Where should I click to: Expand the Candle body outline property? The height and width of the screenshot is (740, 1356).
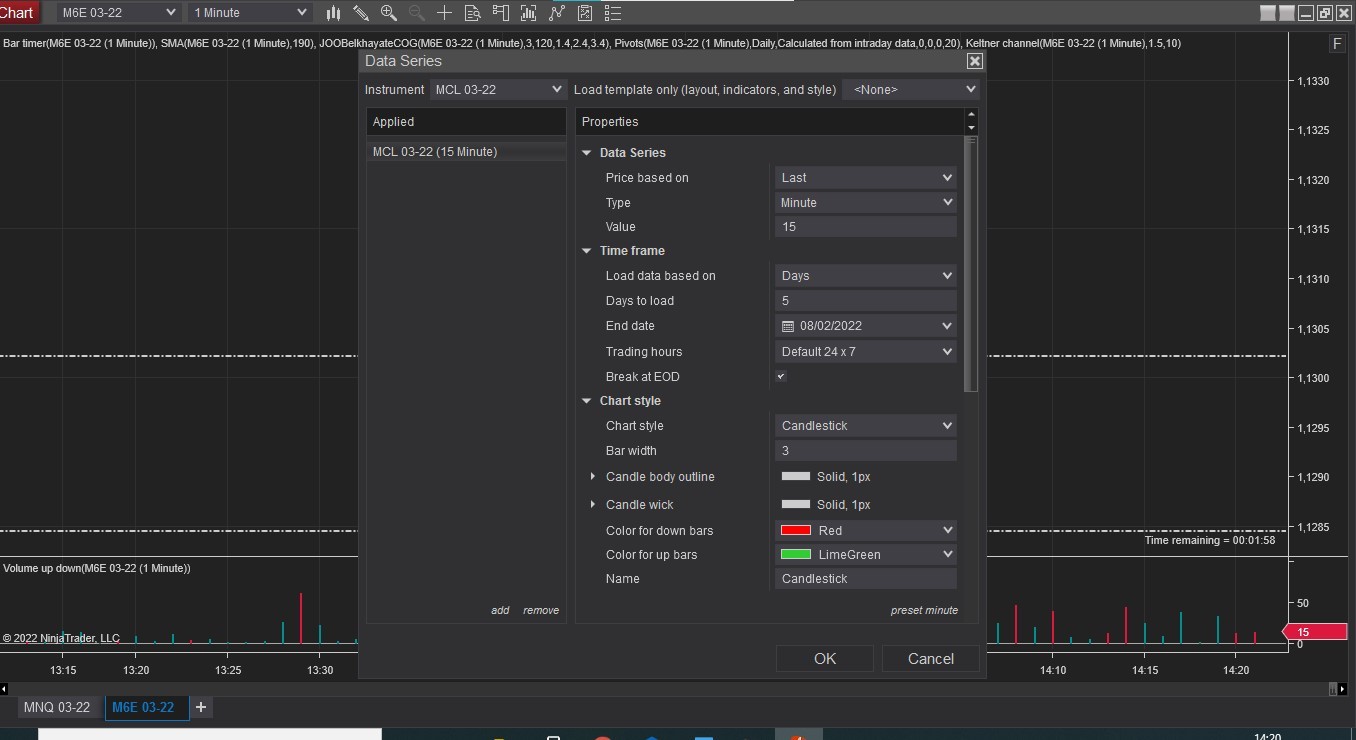click(x=592, y=477)
